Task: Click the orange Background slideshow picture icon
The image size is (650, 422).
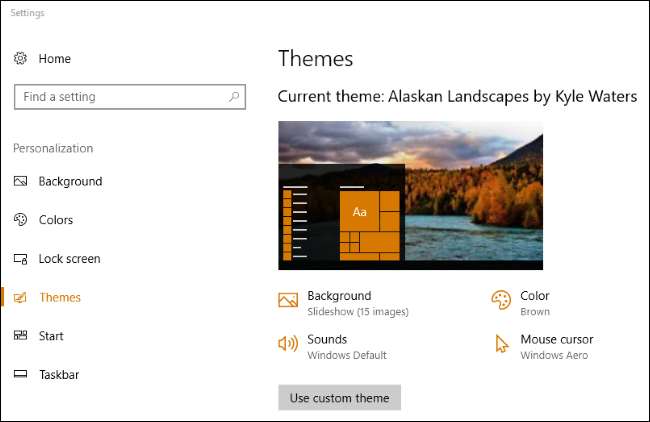Action: [x=288, y=300]
